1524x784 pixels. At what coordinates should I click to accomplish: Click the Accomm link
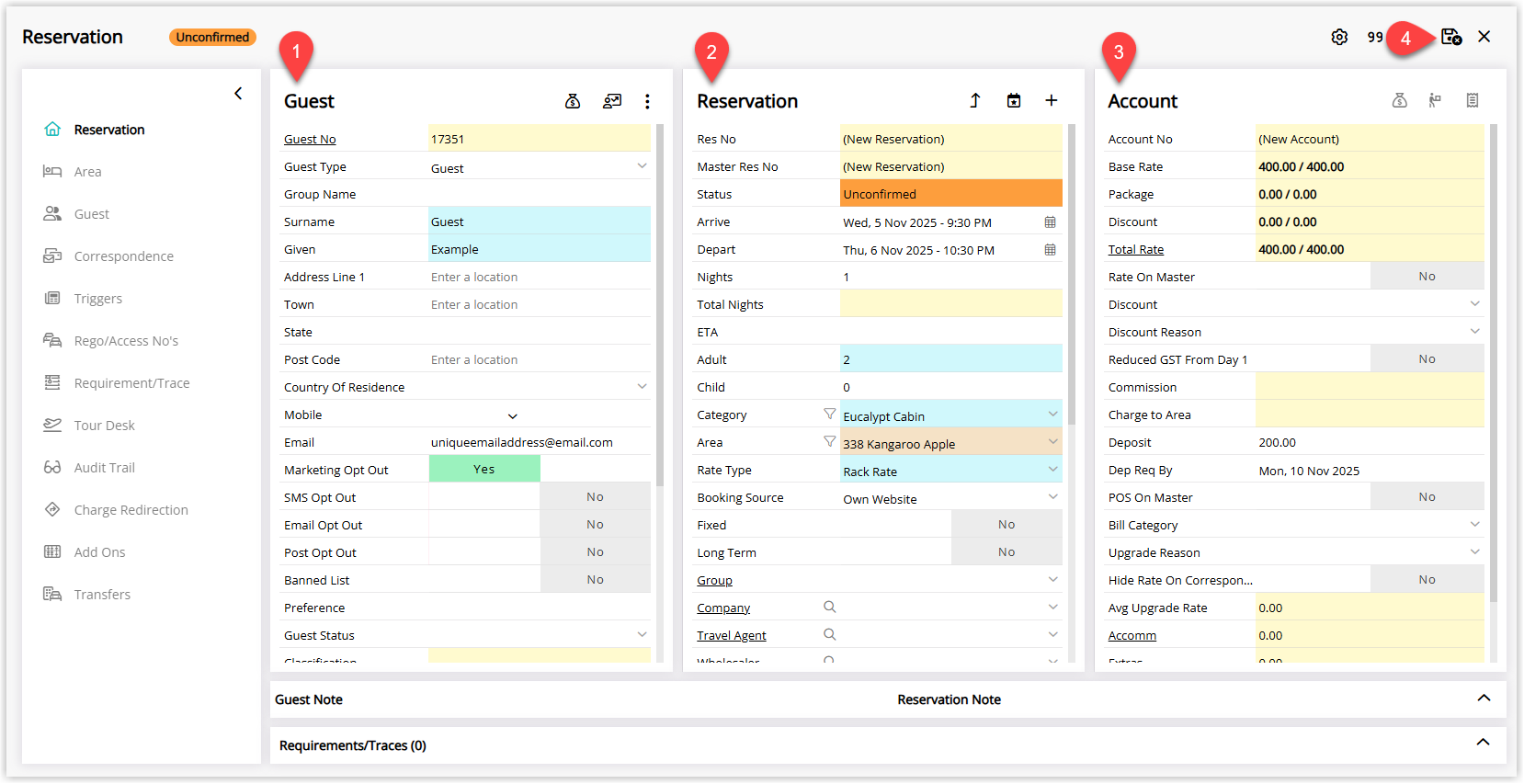pyautogui.click(x=1132, y=636)
